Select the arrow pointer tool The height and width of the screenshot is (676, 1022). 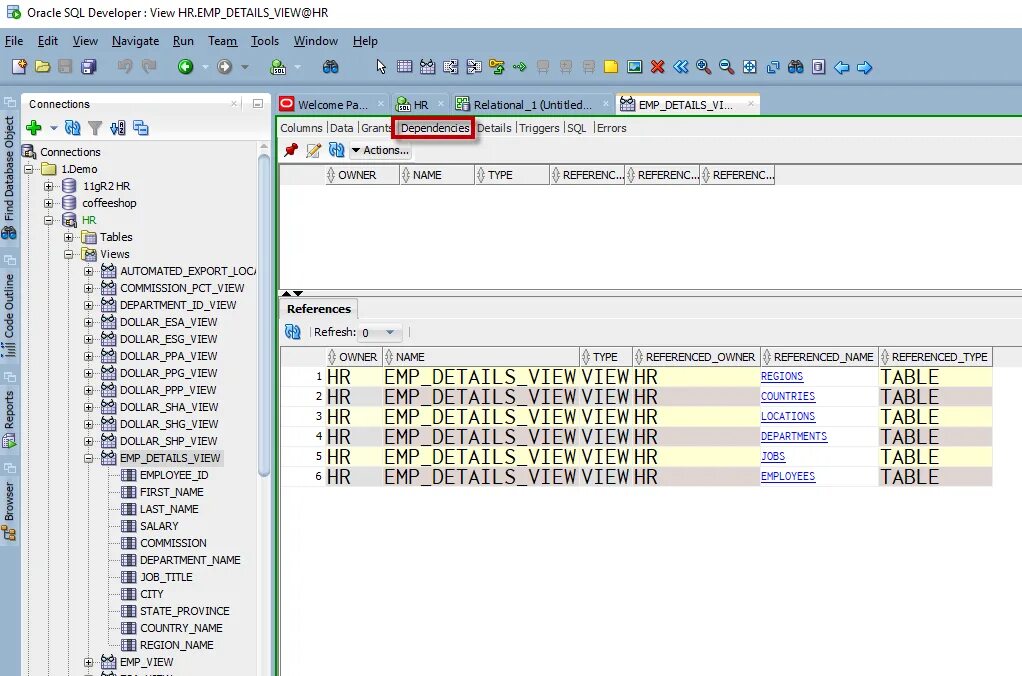pyautogui.click(x=381, y=66)
